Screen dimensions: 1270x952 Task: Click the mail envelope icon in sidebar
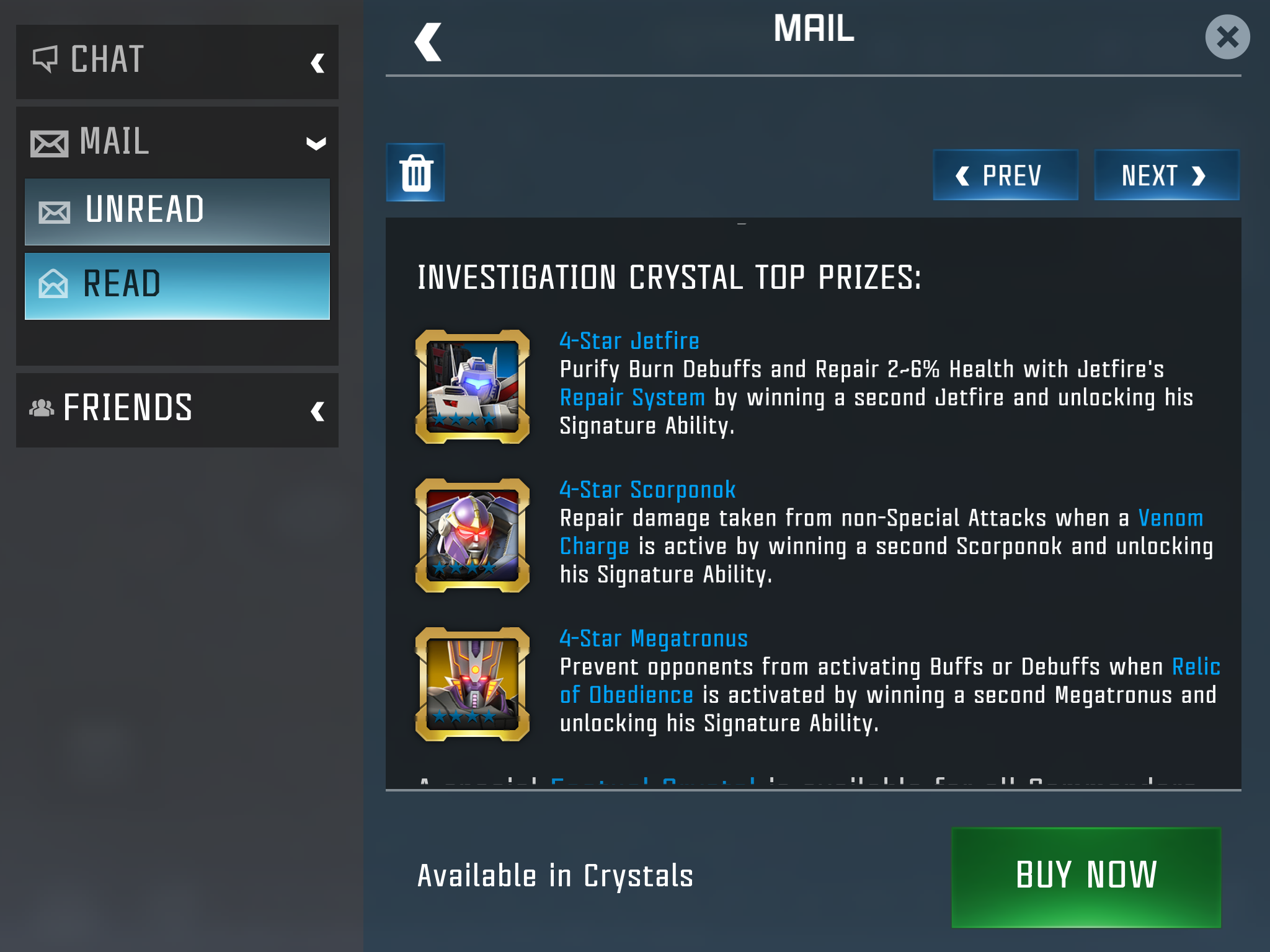pyautogui.click(x=50, y=144)
